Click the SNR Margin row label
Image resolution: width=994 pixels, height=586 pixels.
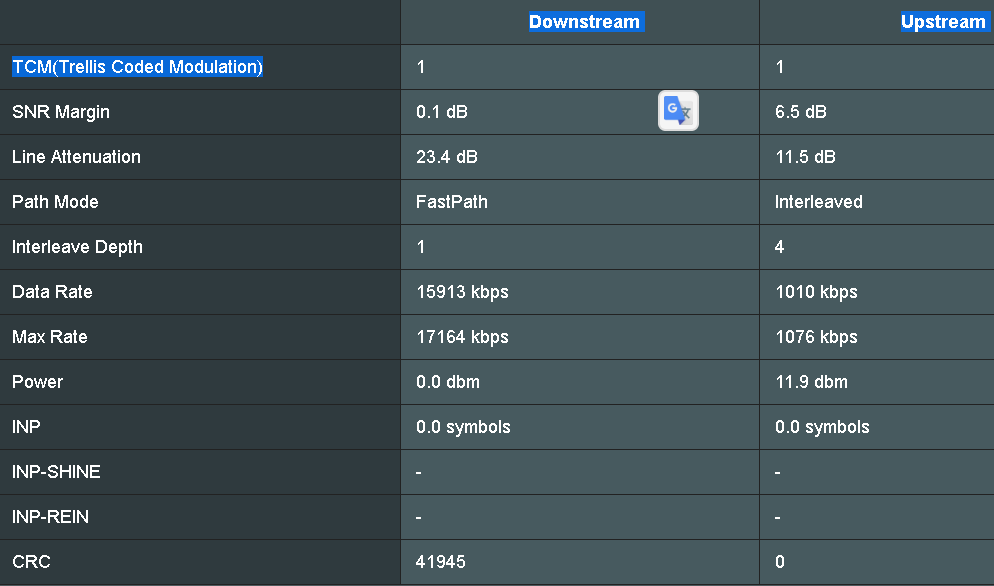[61, 112]
